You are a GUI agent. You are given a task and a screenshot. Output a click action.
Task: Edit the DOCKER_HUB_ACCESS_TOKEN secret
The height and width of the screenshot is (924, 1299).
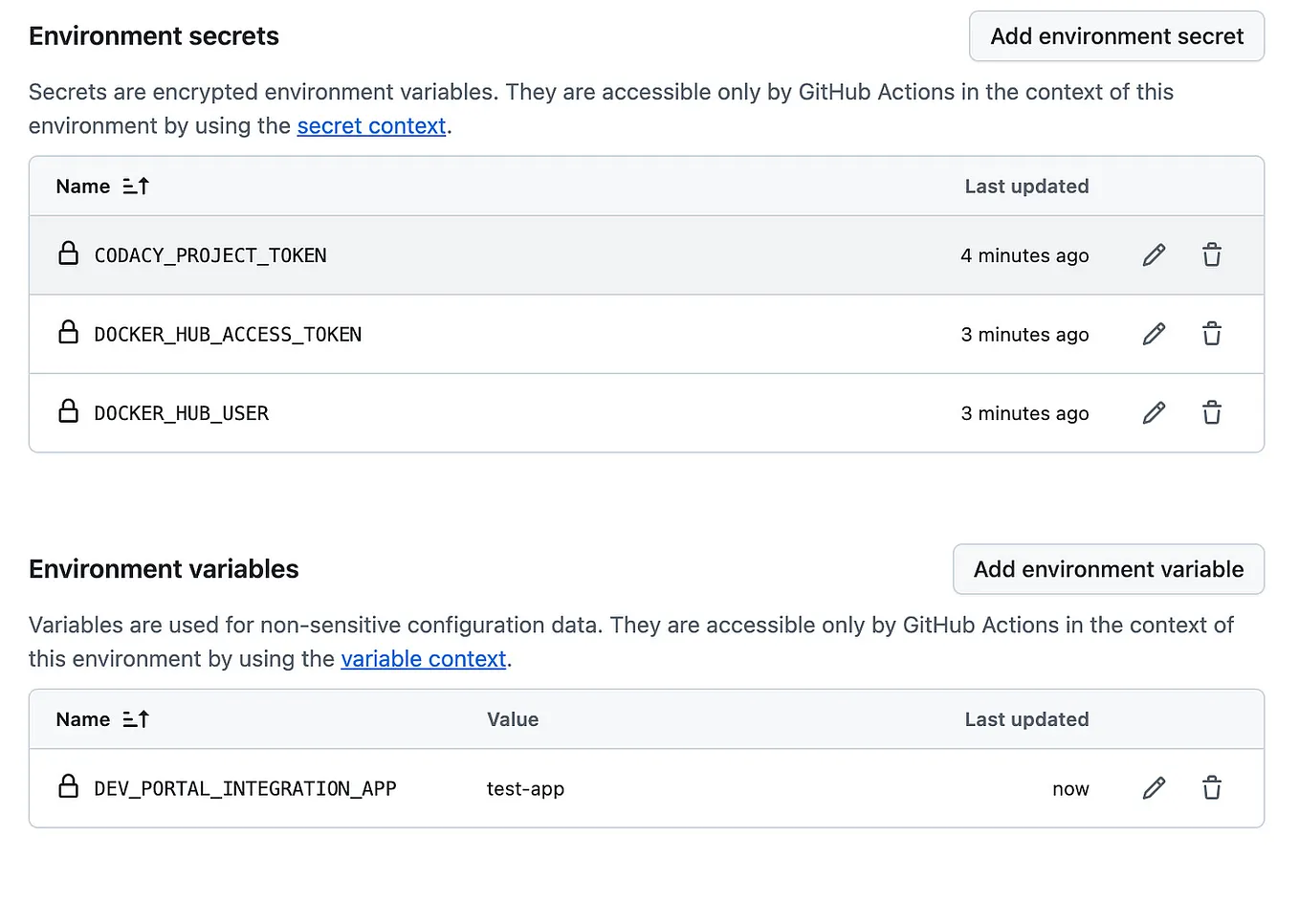[x=1154, y=334]
